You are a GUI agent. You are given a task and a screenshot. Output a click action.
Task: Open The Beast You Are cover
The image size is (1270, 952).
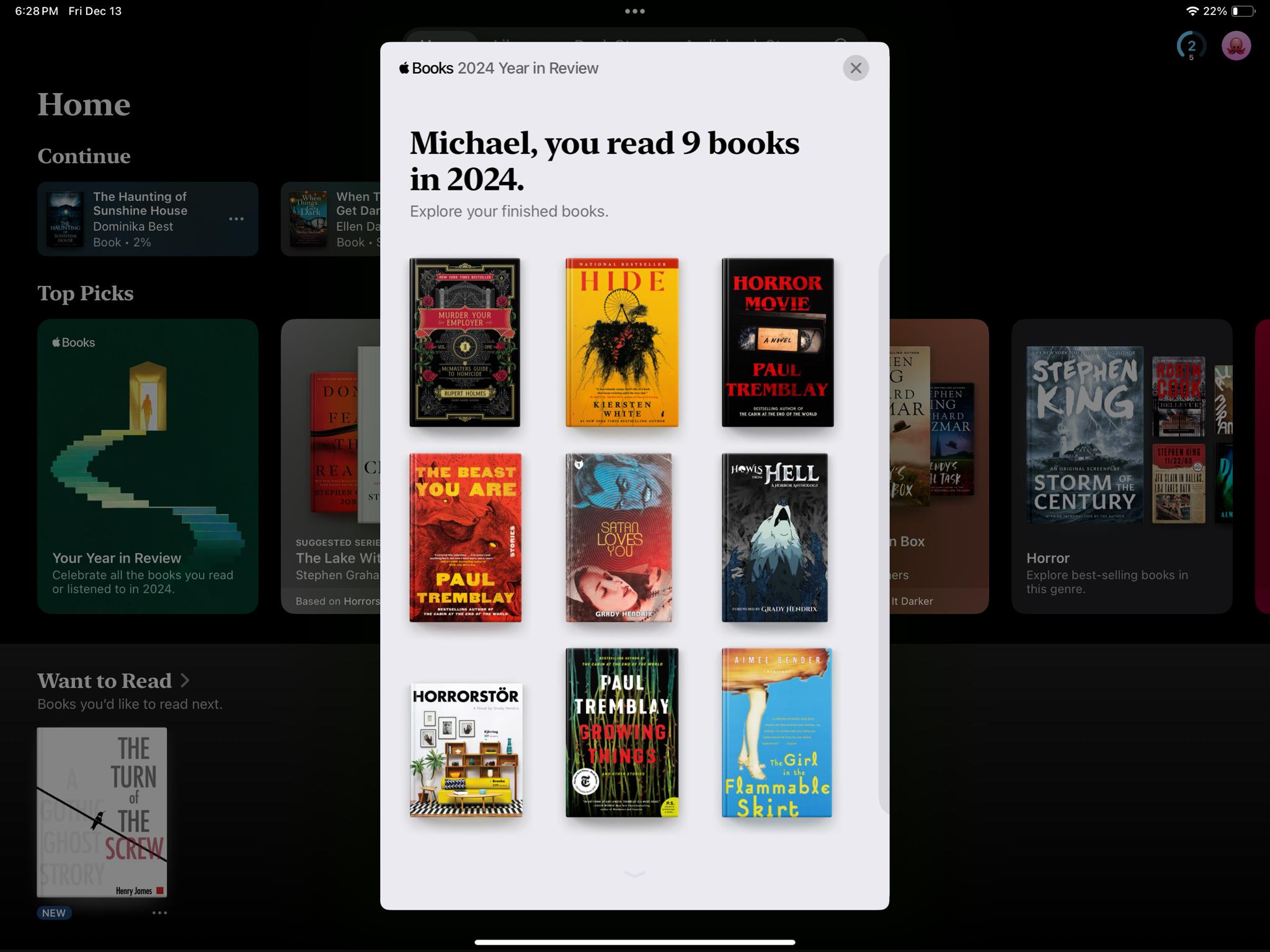[465, 538]
